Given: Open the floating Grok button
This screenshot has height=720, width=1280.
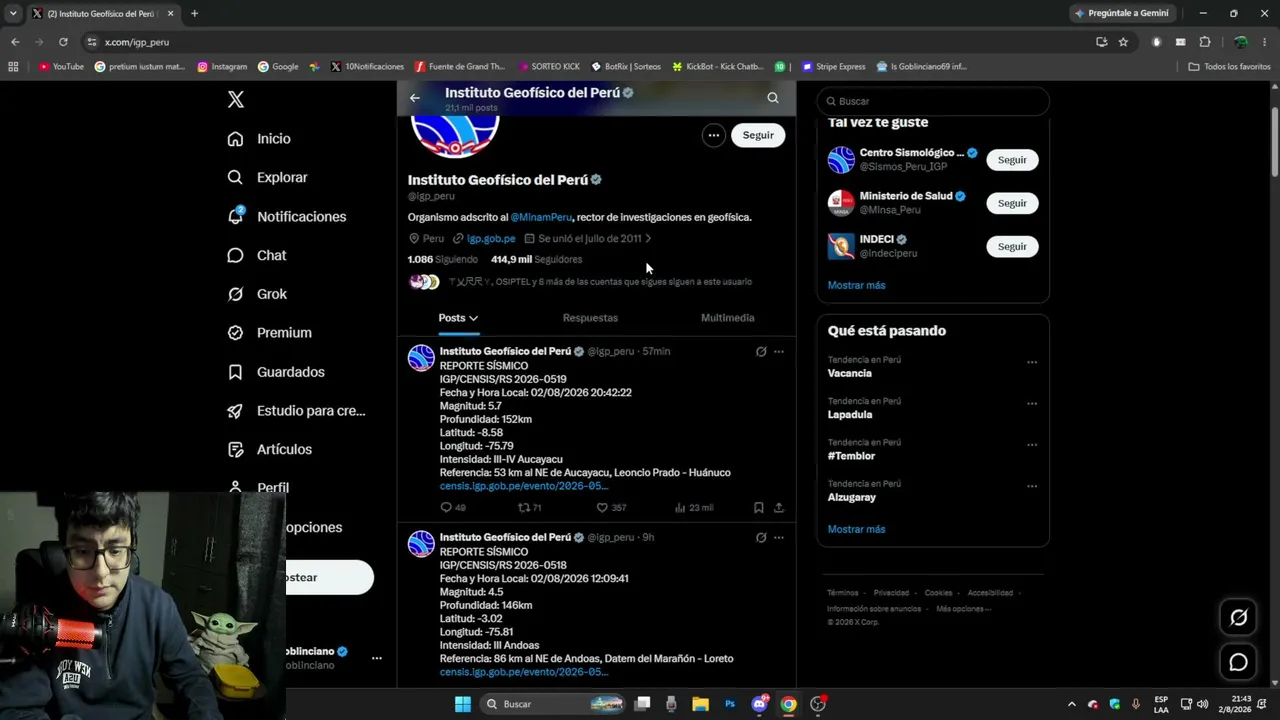Looking at the screenshot, I should 1238,618.
